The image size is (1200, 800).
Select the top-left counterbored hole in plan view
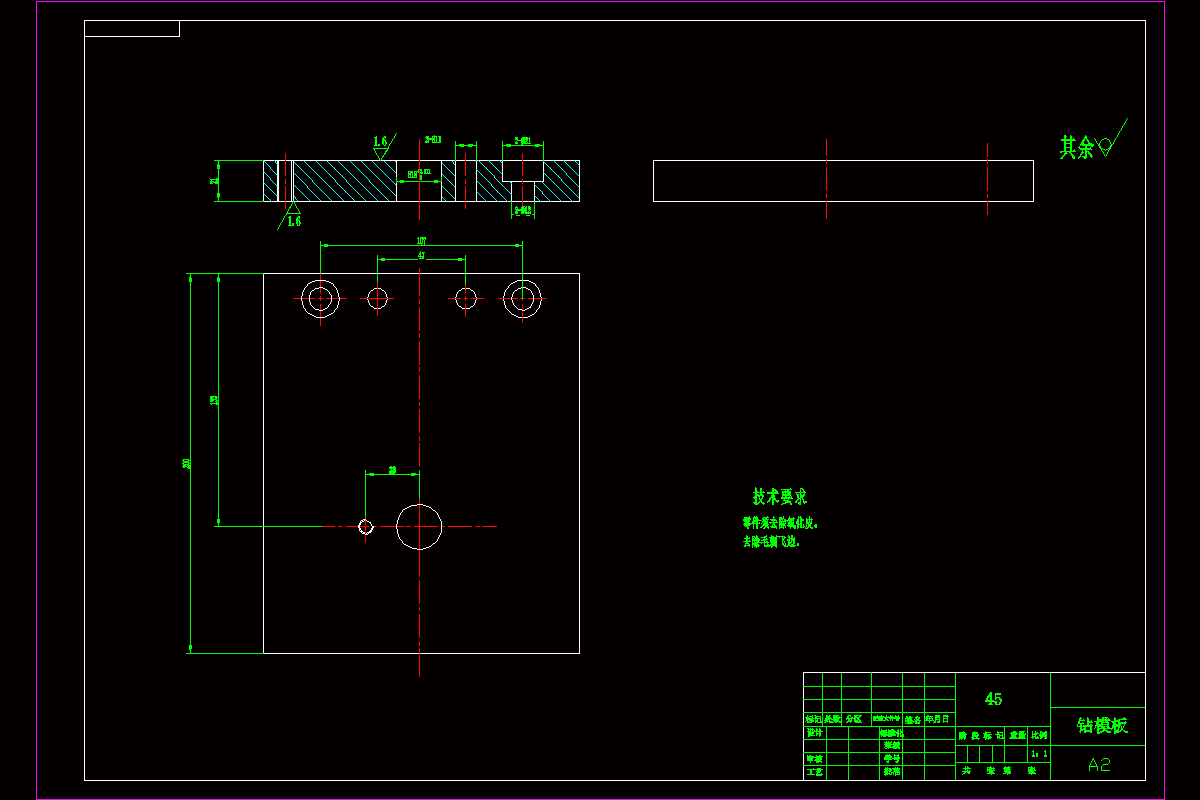(320, 298)
